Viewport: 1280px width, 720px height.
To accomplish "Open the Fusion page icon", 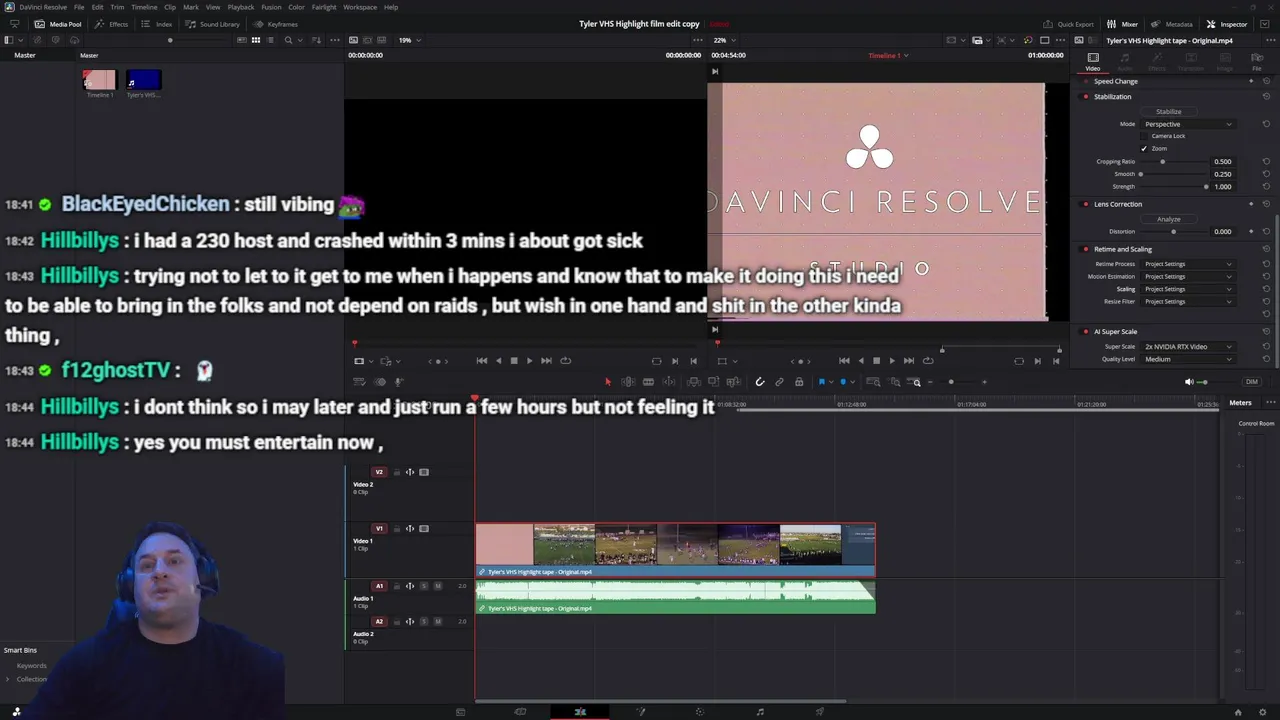I will [640, 712].
